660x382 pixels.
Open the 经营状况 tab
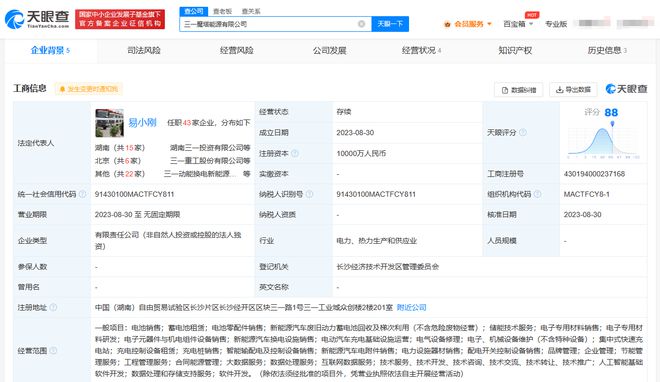coord(421,50)
